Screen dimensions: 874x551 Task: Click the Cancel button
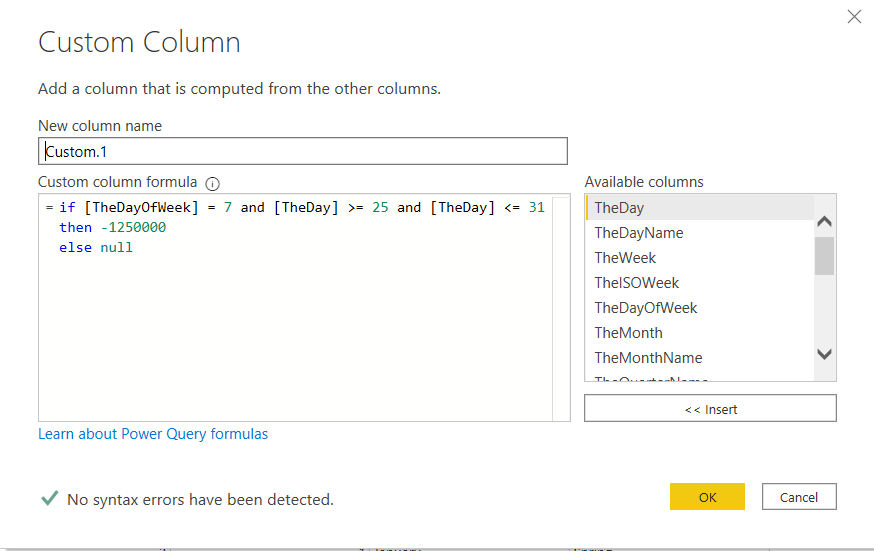(x=799, y=496)
